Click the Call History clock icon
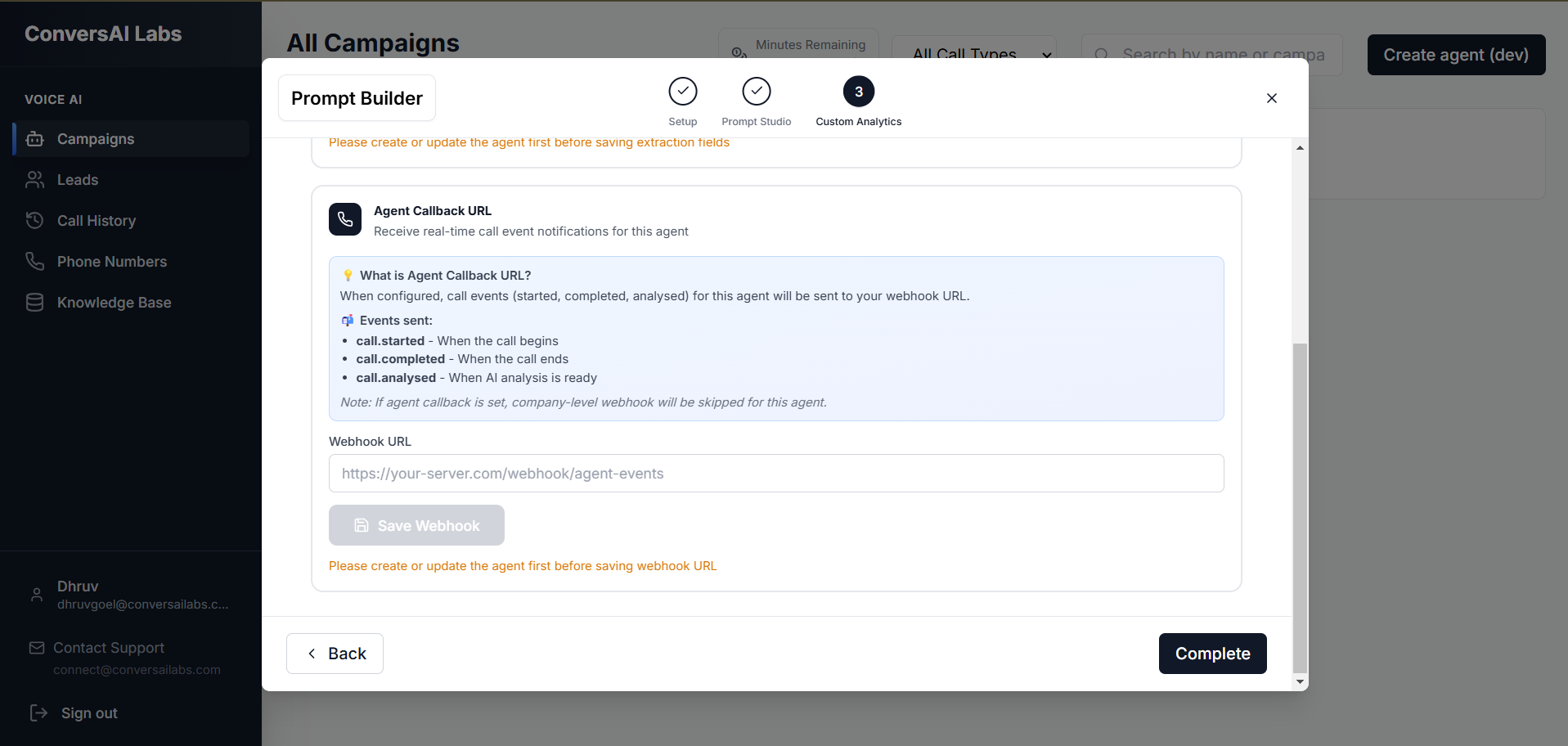Screen dimensions: 1568x746 pyautogui.click(x=35, y=221)
